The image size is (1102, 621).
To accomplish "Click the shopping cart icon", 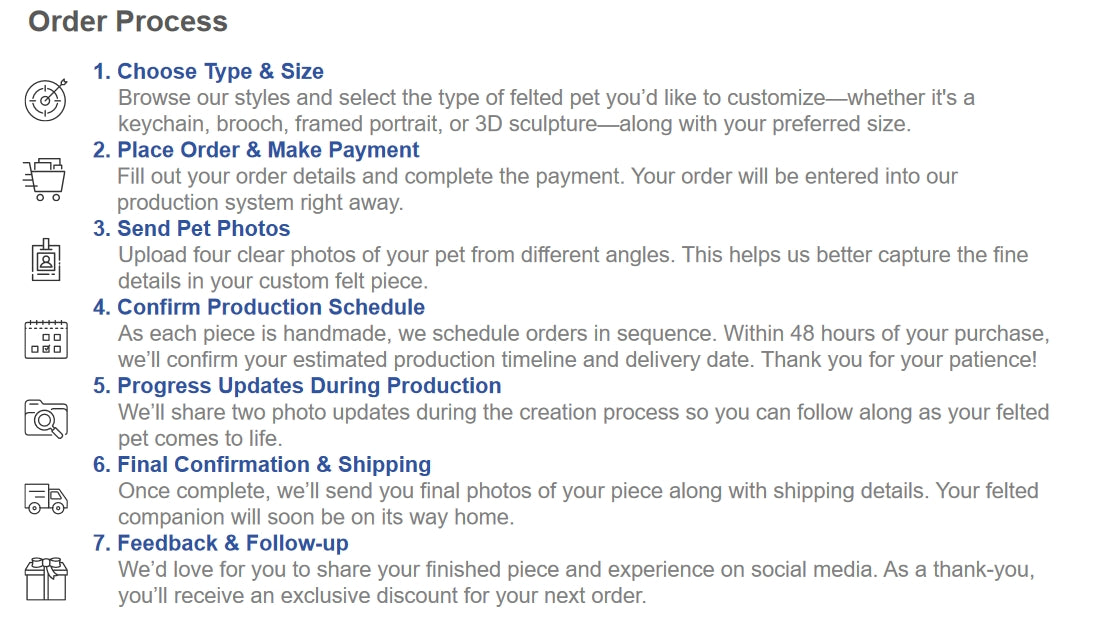I will pos(44,180).
